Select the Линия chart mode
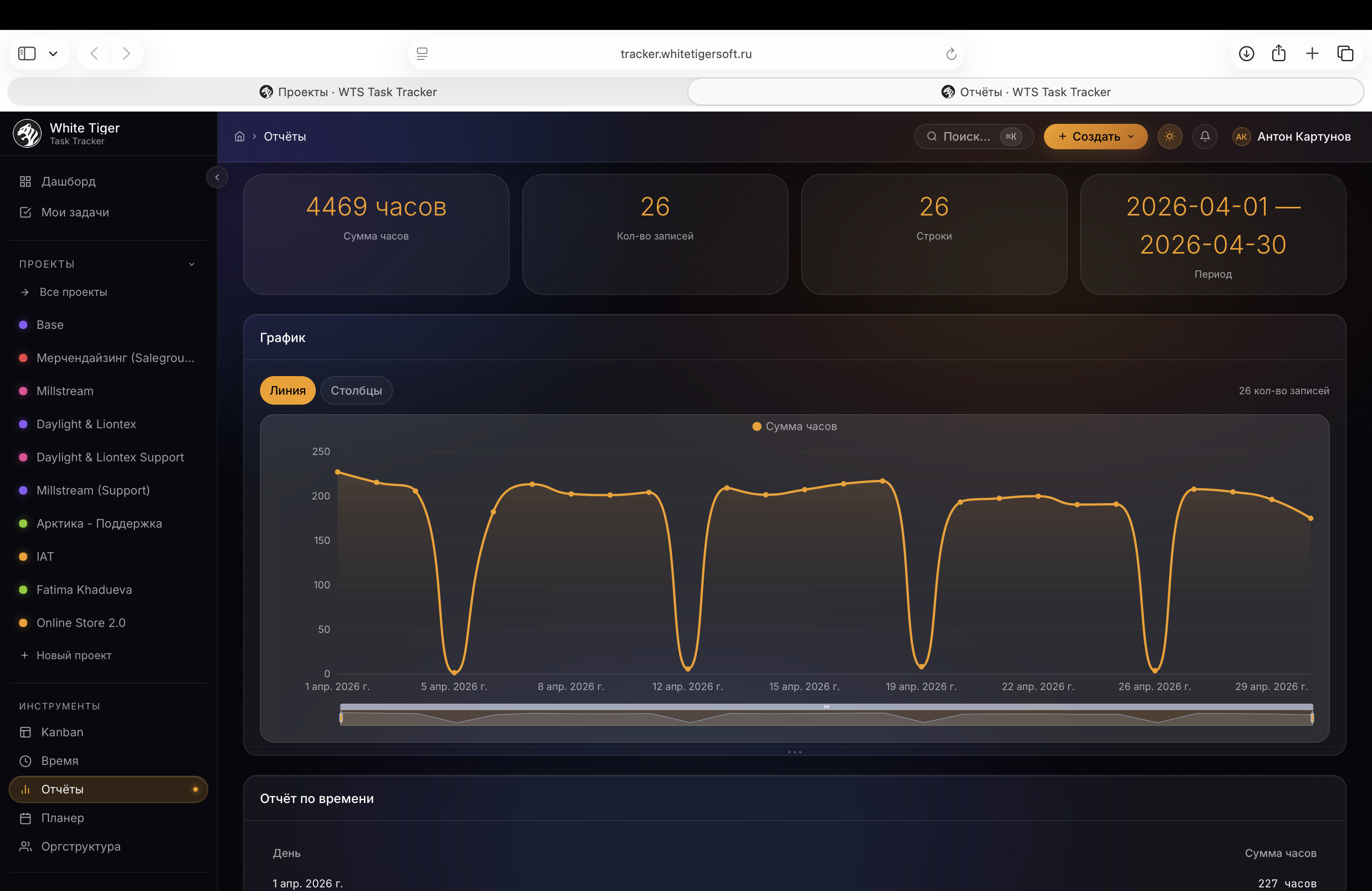Image resolution: width=1372 pixels, height=891 pixels. pyautogui.click(x=288, y=390)
